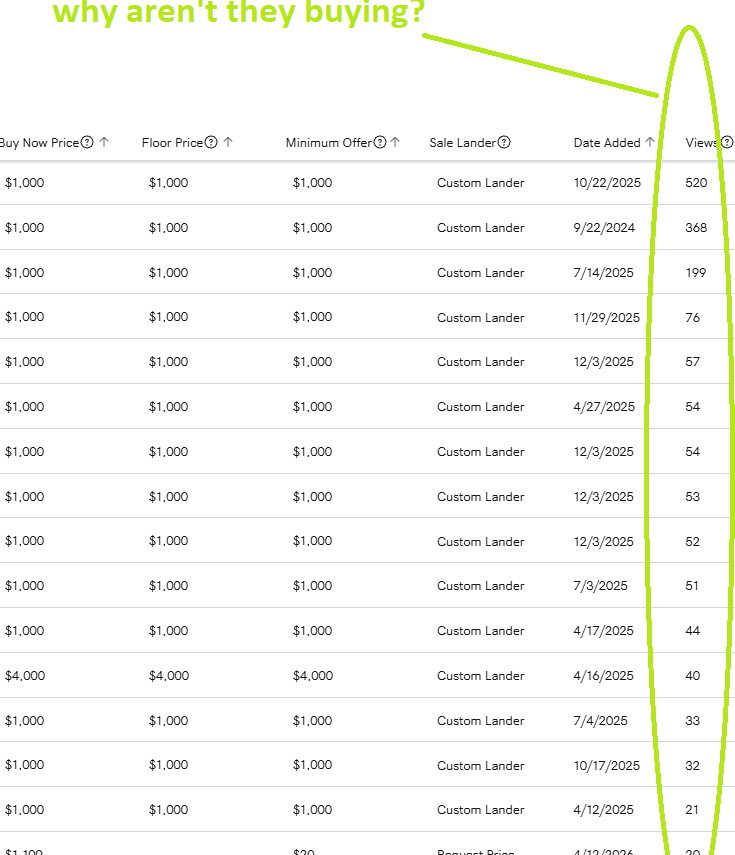This screenshot has width=735, height=855.
Task: Click the views count 51
Action: coord(692,586)
